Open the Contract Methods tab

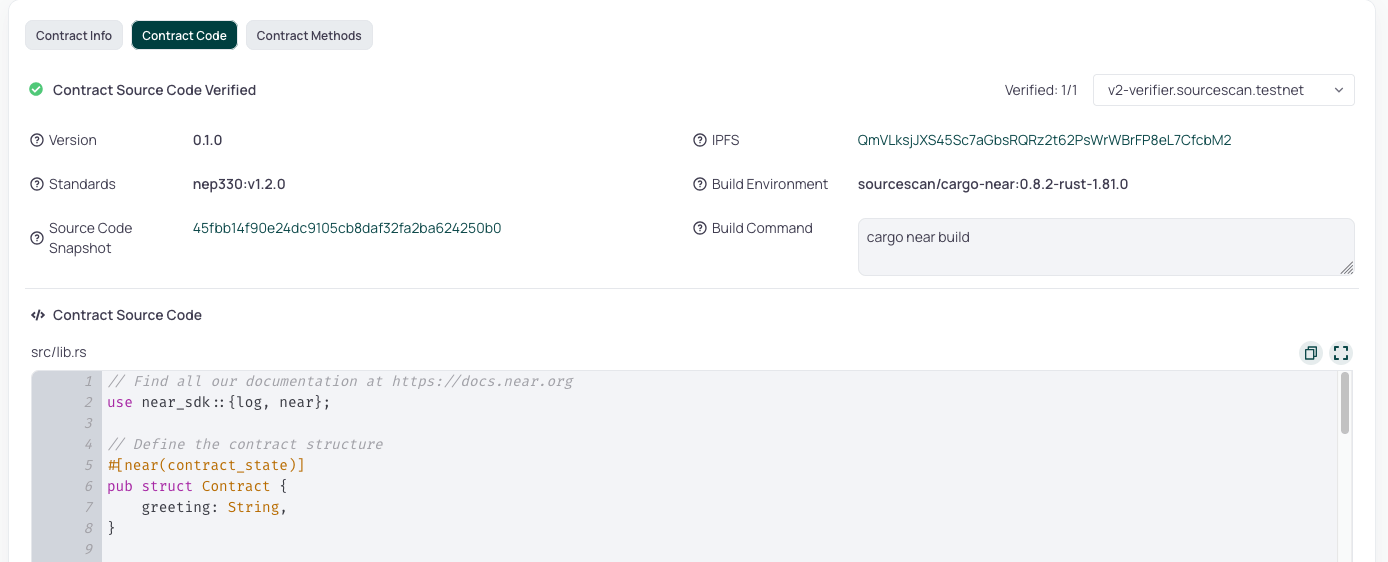tap(309, 35)
